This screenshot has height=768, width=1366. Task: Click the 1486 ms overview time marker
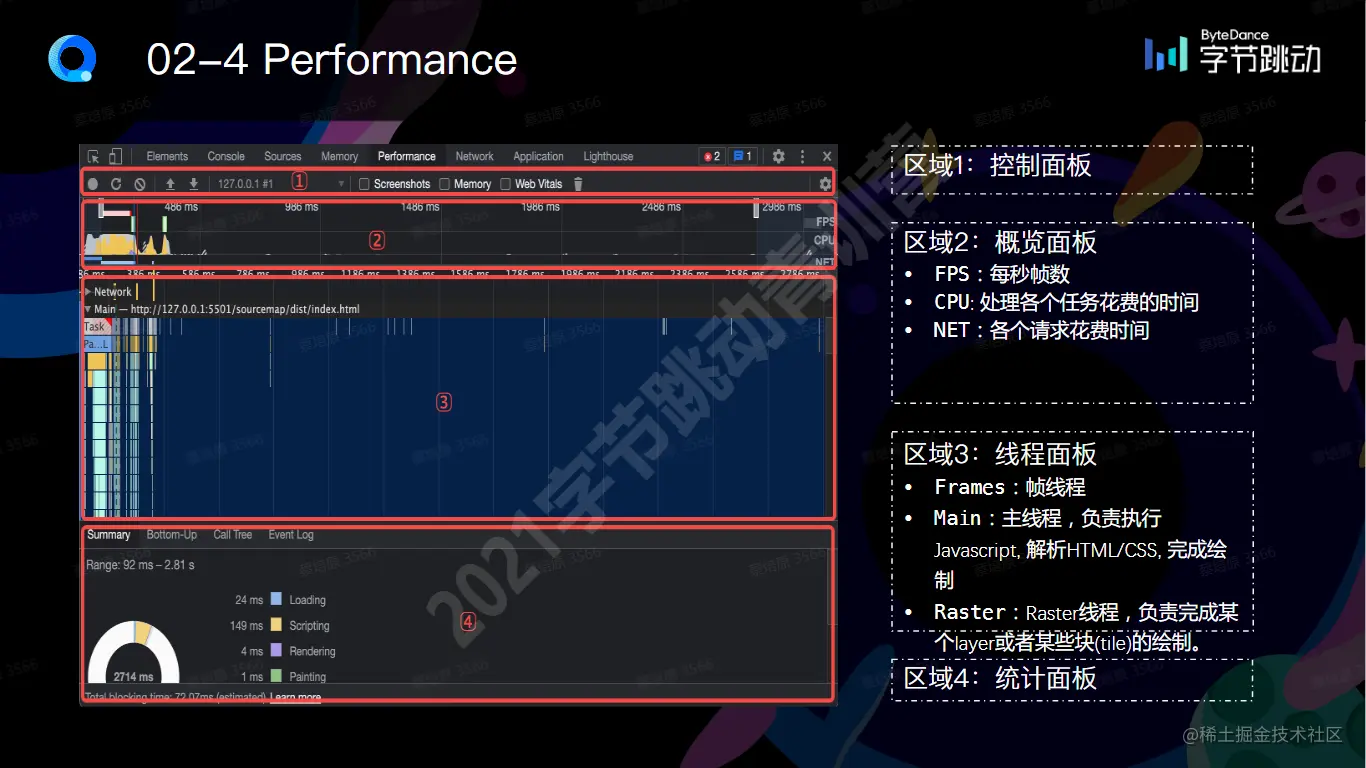[x=420, y=207]
